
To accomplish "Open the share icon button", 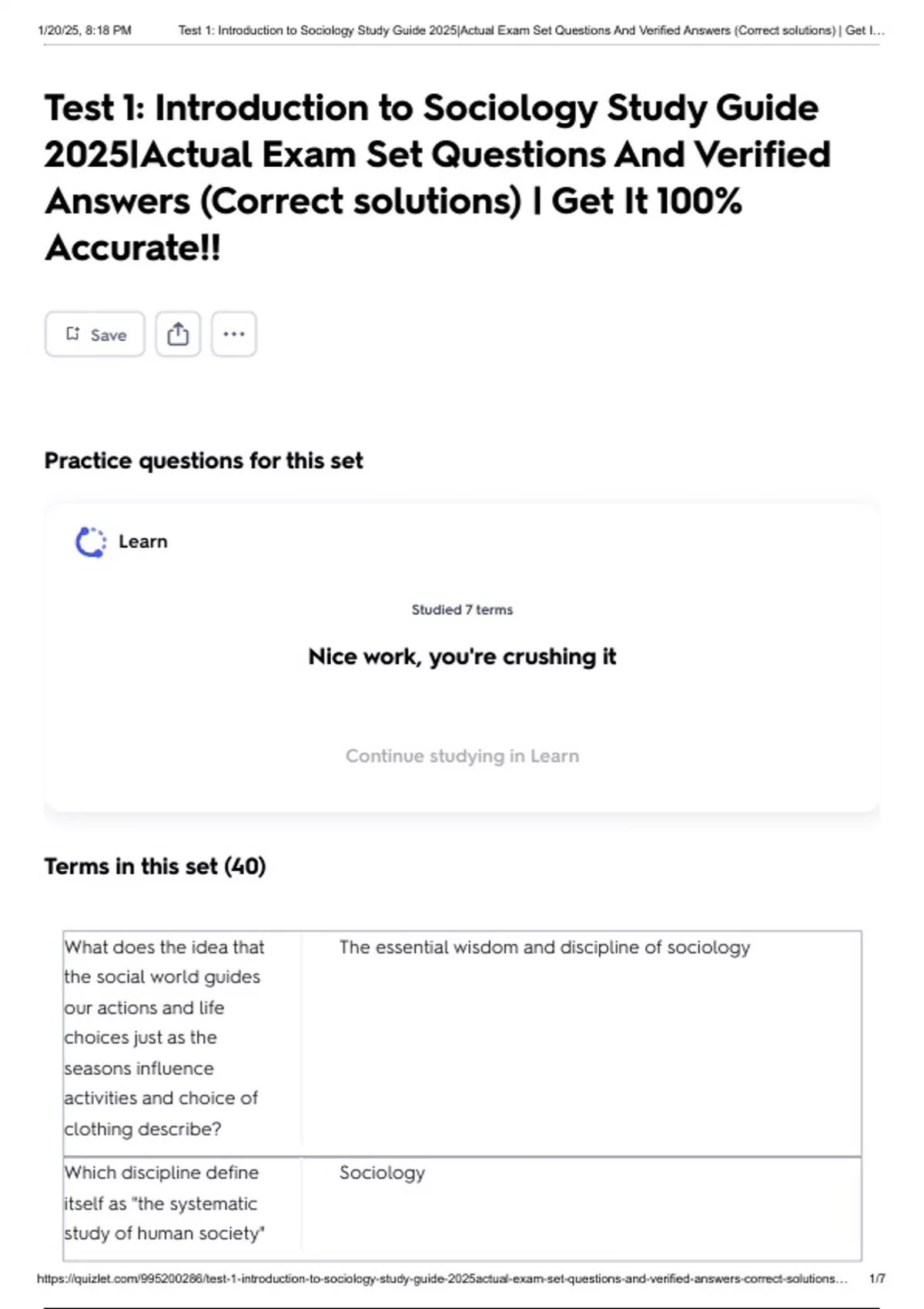I will click(178, 334).
